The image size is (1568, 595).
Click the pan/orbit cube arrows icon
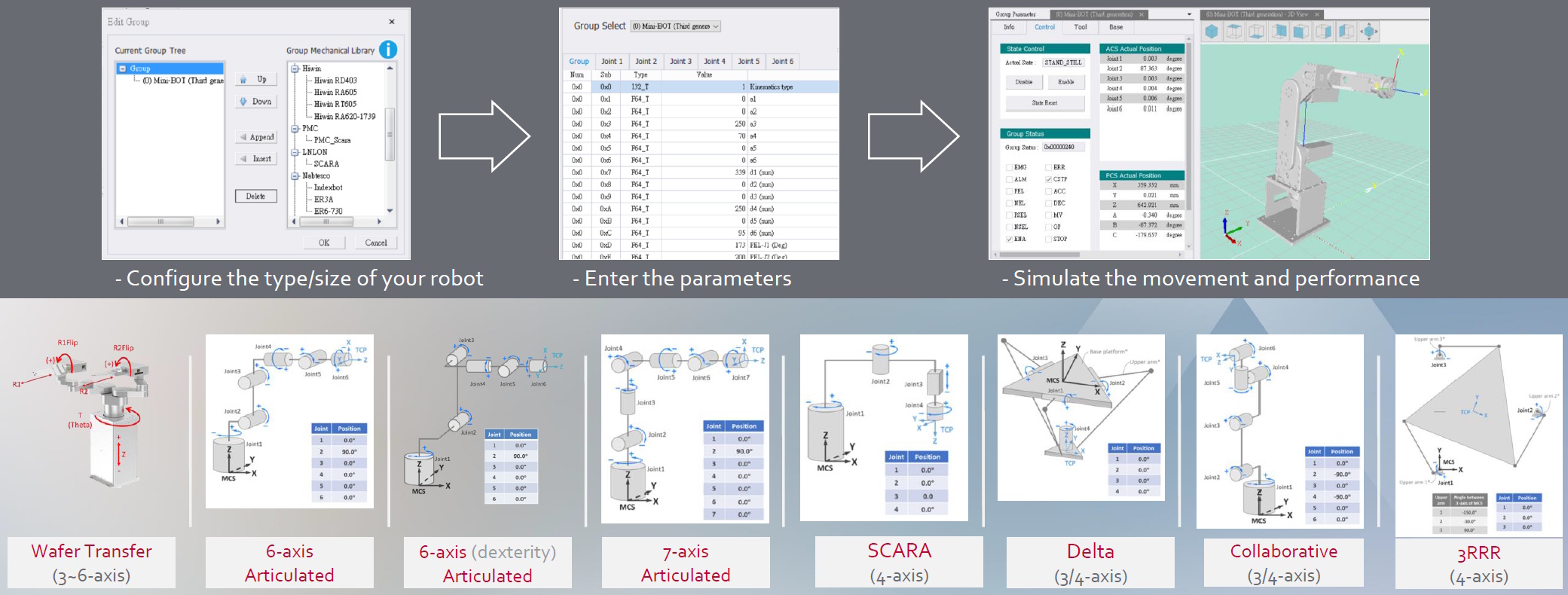(1369, 32)
